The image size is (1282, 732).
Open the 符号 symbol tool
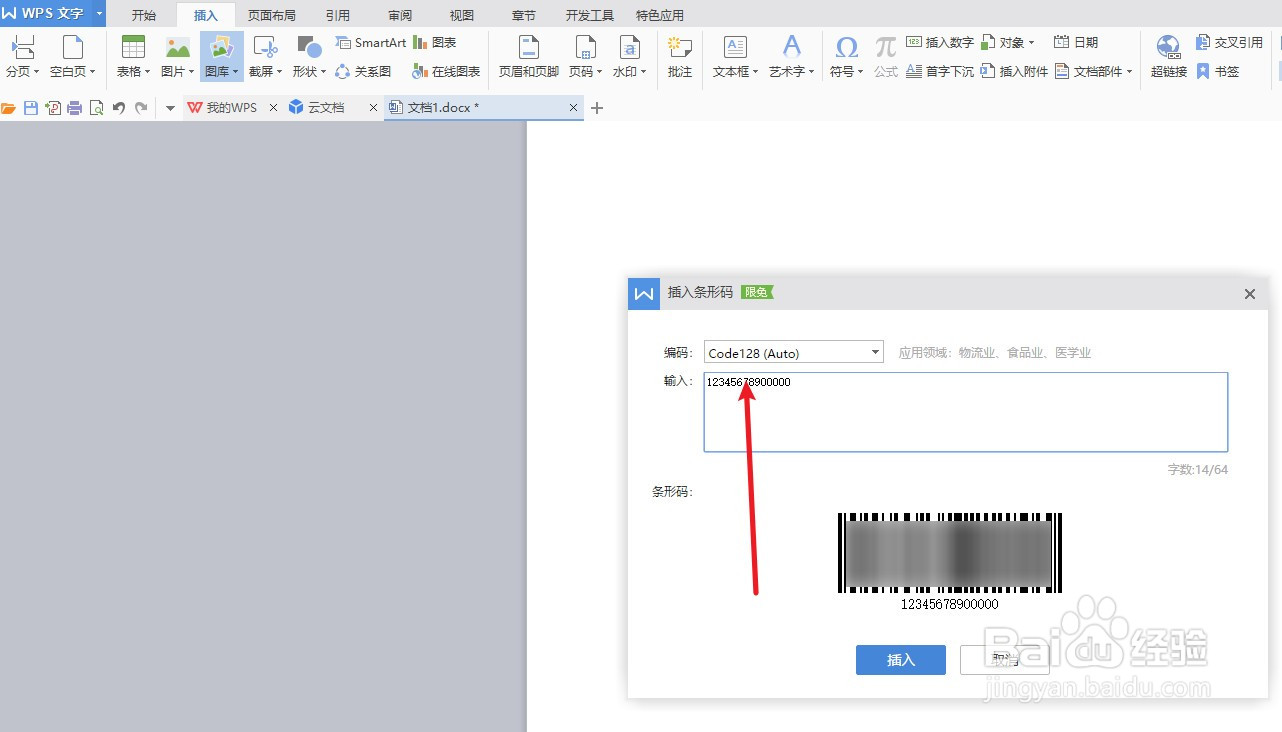846,57
